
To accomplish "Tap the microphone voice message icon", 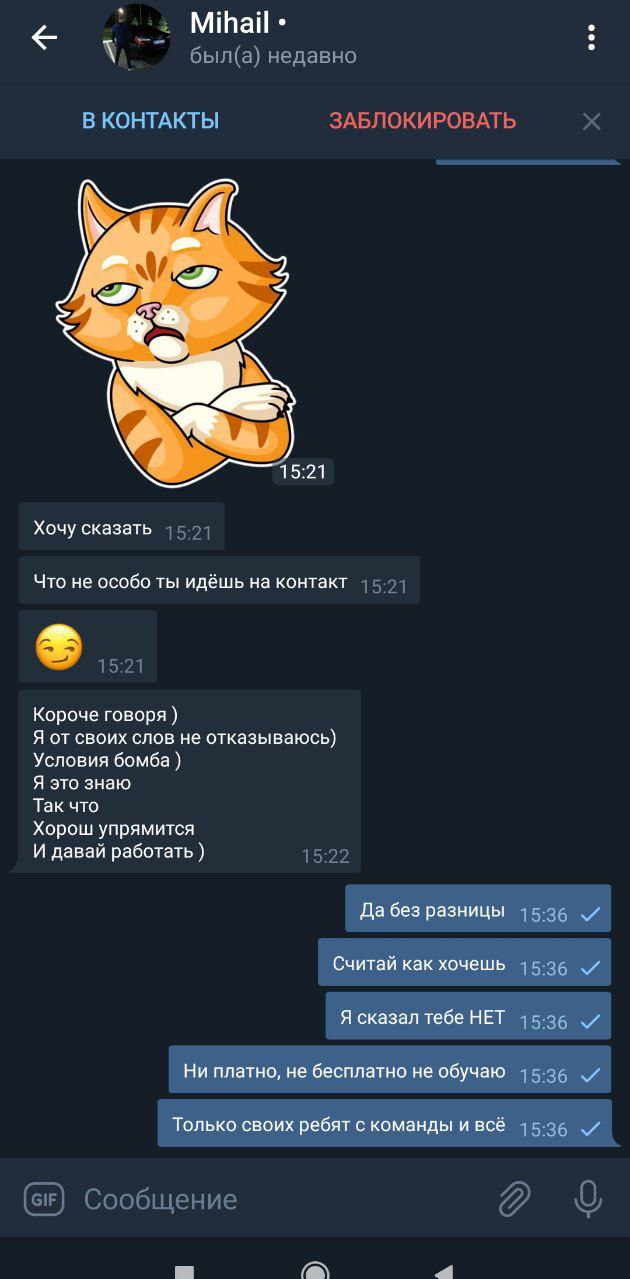I will point(588,1199).
